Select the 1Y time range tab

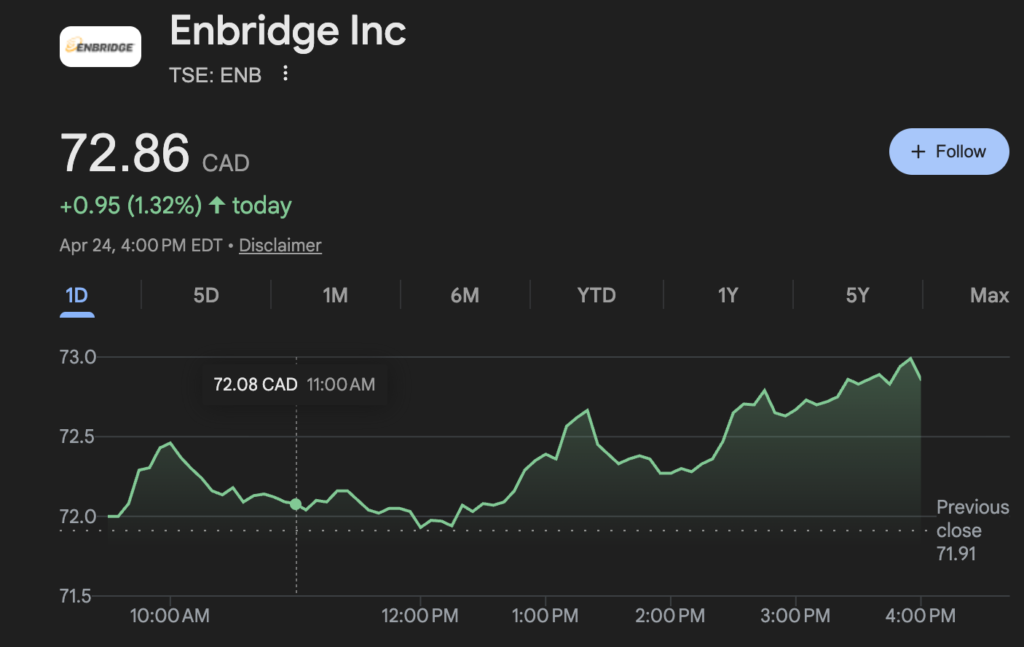point(728,296)
